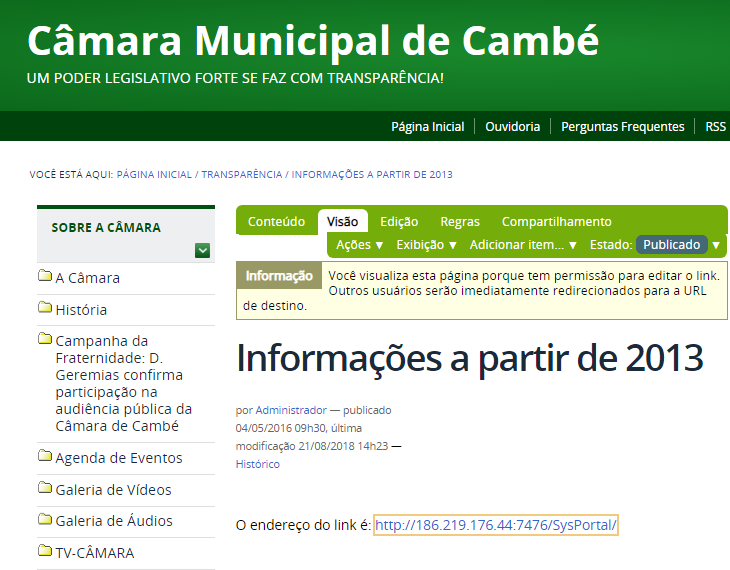This screenshot has height=570, width=730.
Task: Click the folder icon beside A Câmara
Action: (x=45, y=277)
